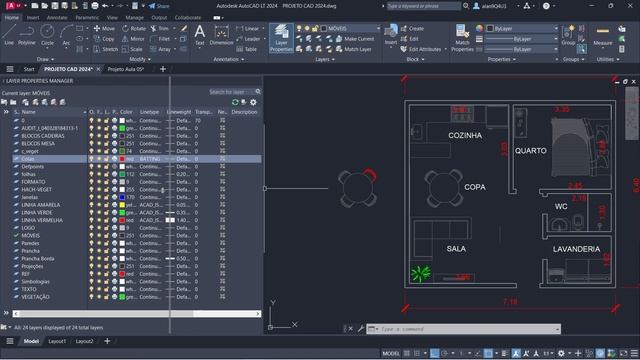Click the MODEL status bar button

tap(391, 353)
